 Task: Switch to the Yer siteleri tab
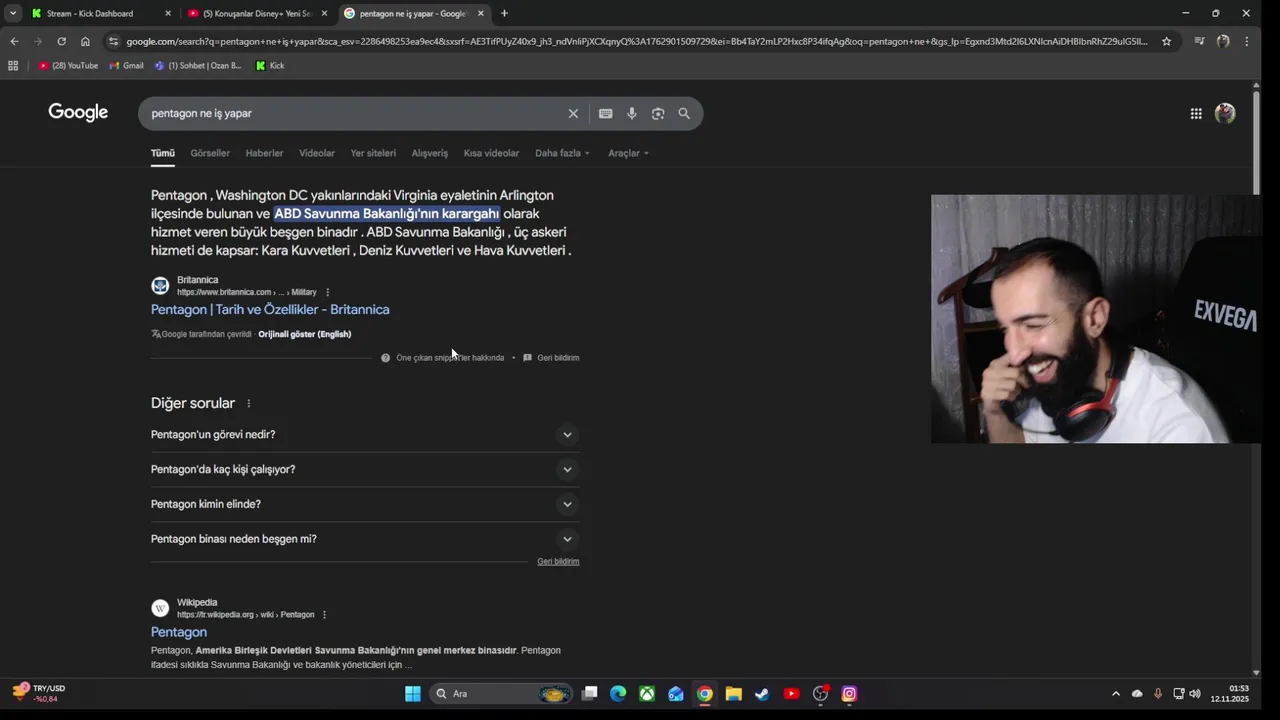[373, 153]
